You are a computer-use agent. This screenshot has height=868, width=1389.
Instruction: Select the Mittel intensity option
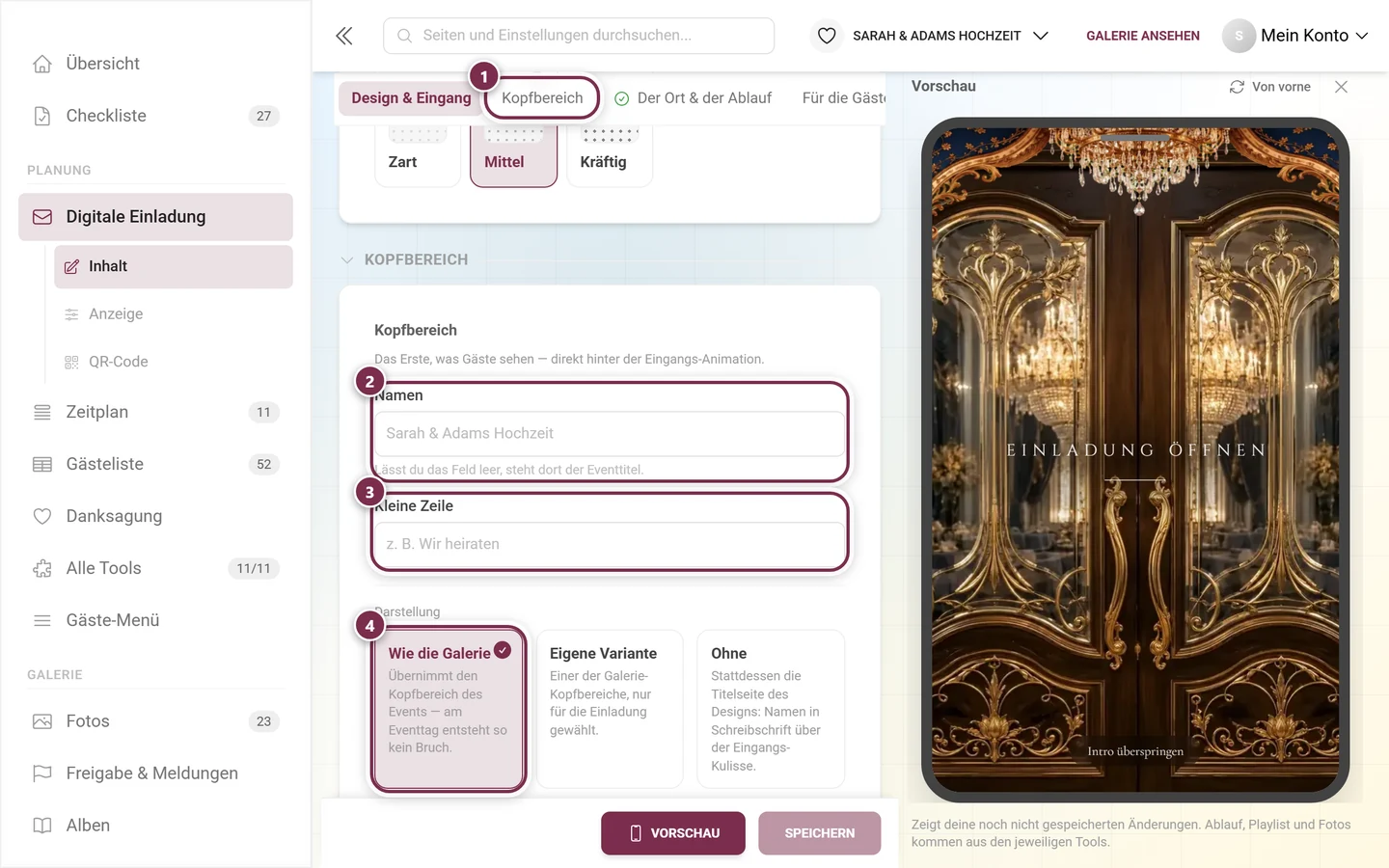(514, 154)
